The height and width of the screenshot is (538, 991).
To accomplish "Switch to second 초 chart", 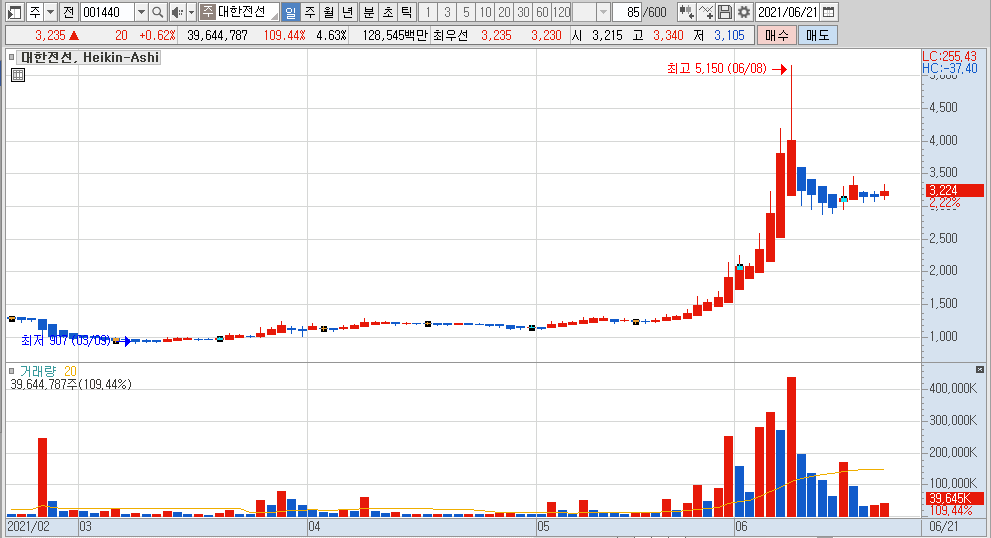I will [388, 11].
